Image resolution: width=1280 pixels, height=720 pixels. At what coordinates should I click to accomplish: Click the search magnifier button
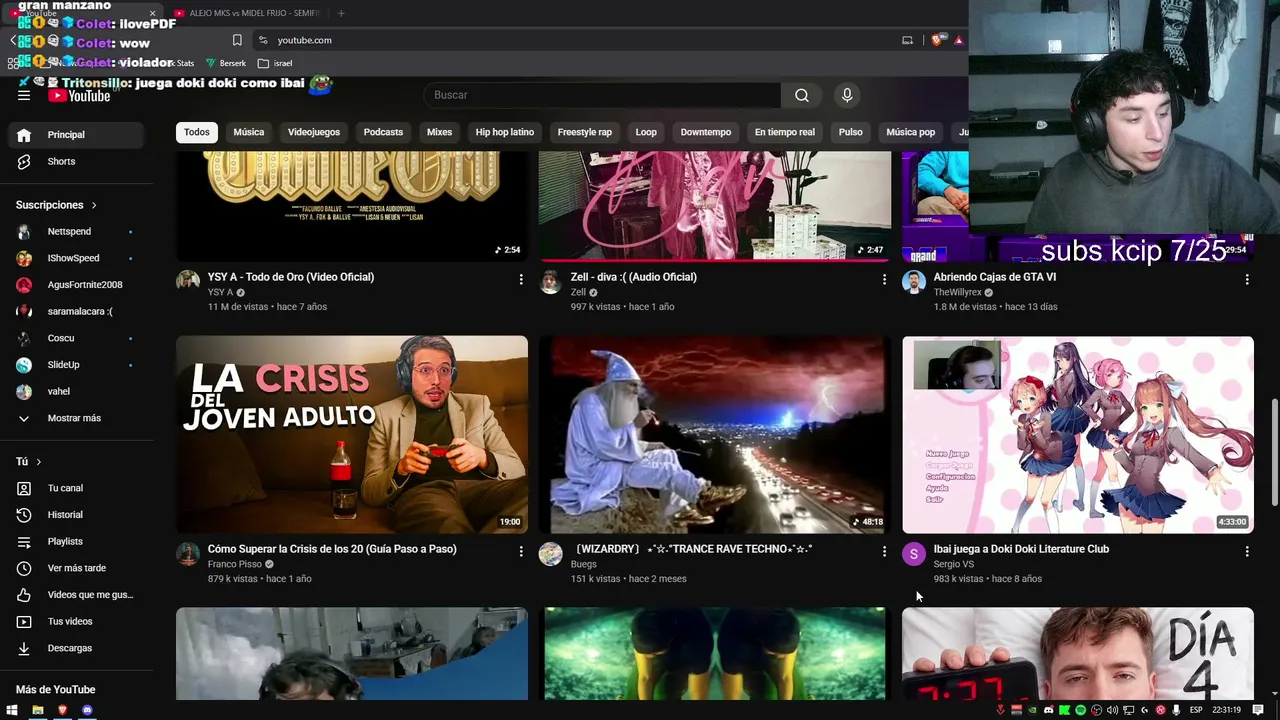[802, 95]
